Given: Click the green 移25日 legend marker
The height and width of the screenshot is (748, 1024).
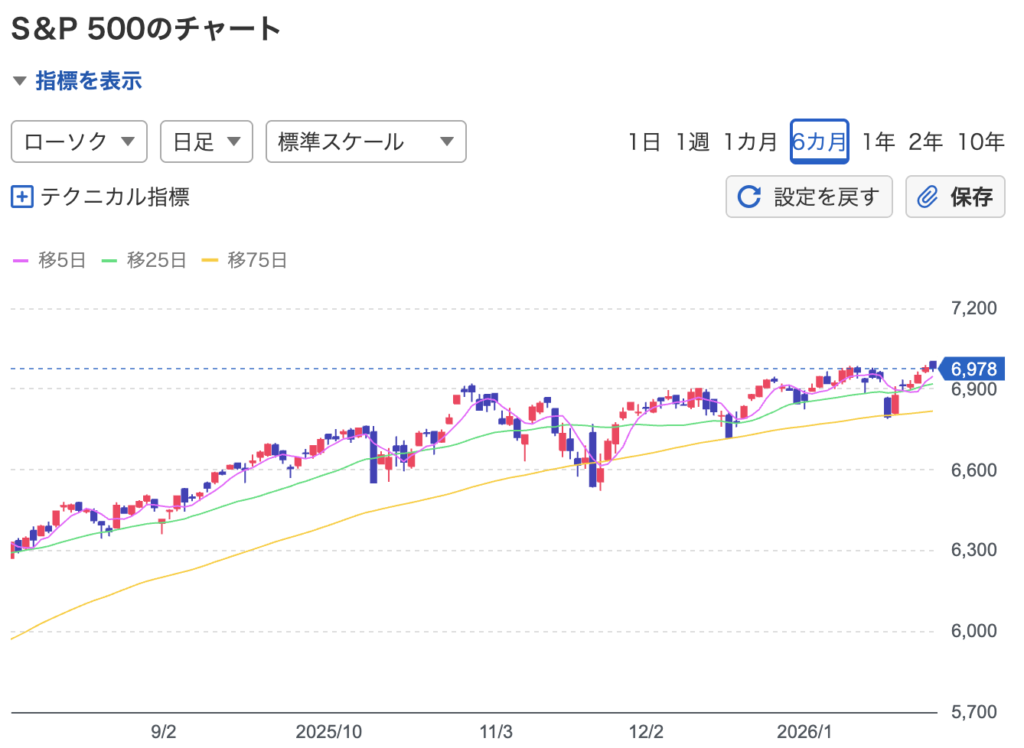Looking at the screenshot, I should click(x=109, y=261).
